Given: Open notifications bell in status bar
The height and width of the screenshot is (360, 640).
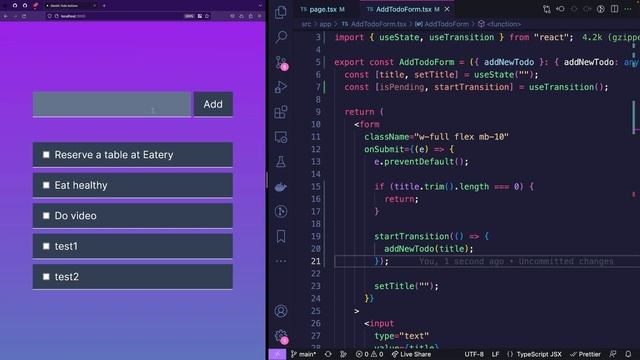Looking at the screenshot, I should [628, 354].
